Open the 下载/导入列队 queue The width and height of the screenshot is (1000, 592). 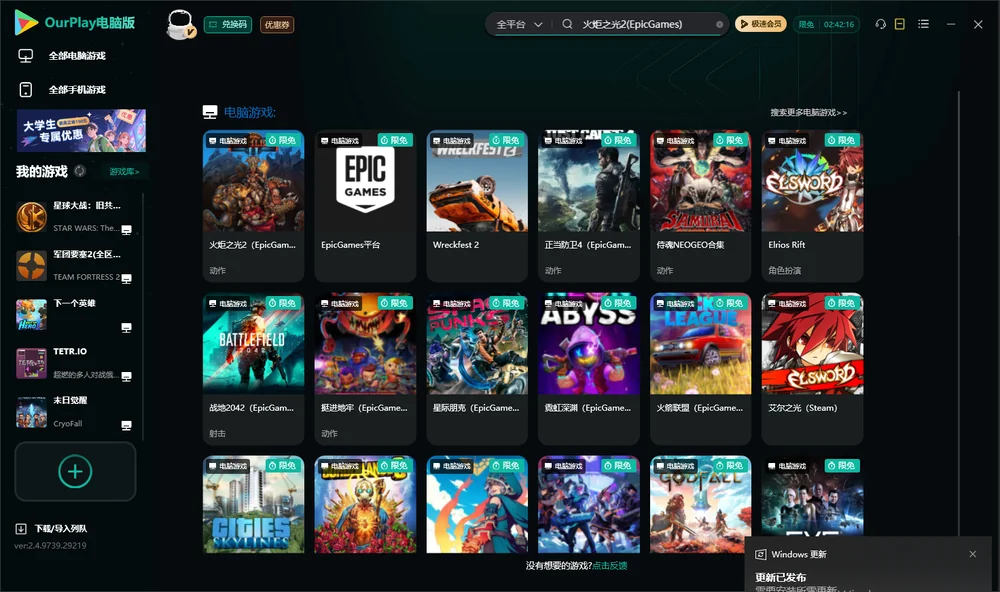[x=61, y=529]
